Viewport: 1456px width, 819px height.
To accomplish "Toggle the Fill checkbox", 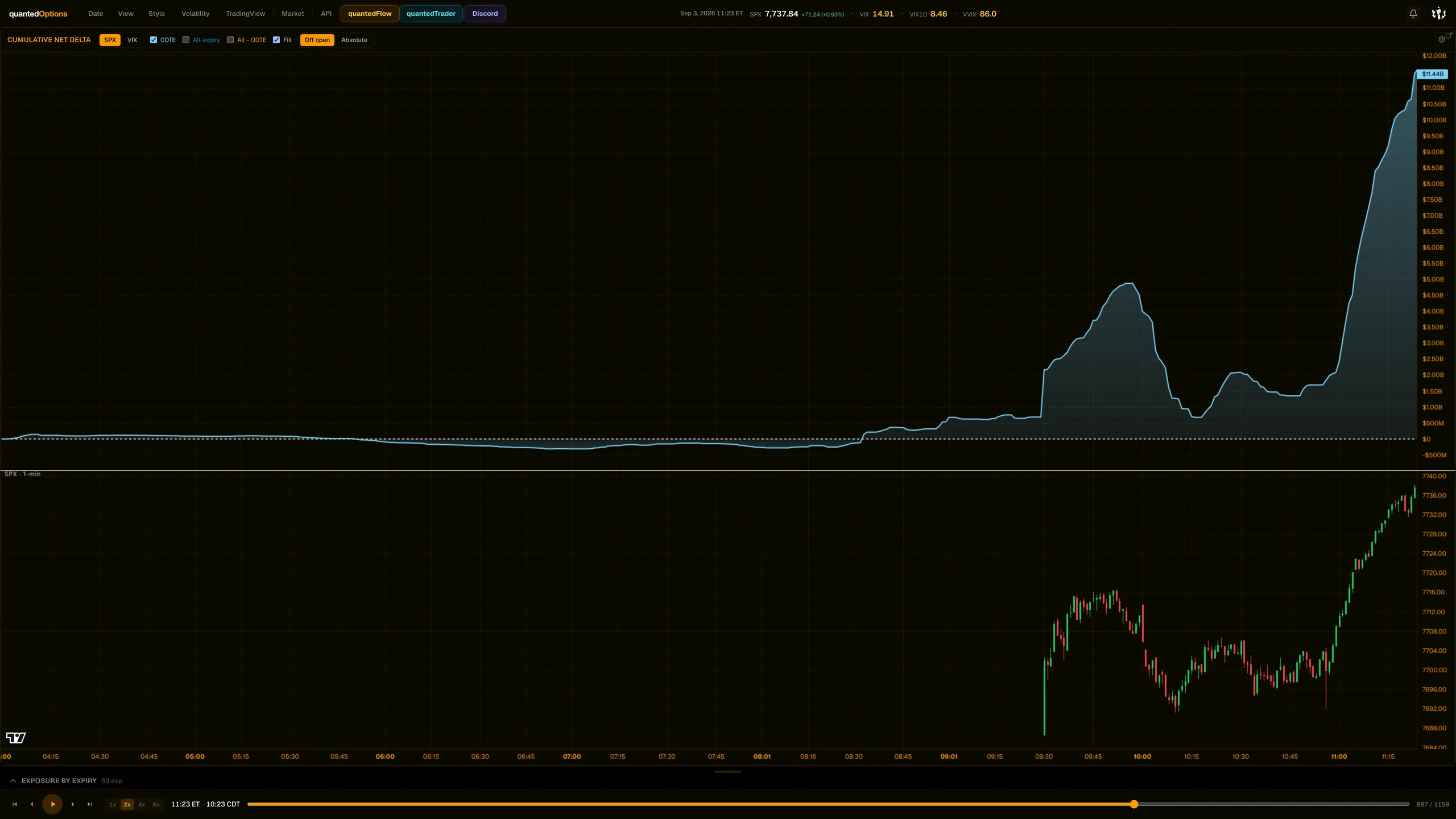I will click(276, 40).
